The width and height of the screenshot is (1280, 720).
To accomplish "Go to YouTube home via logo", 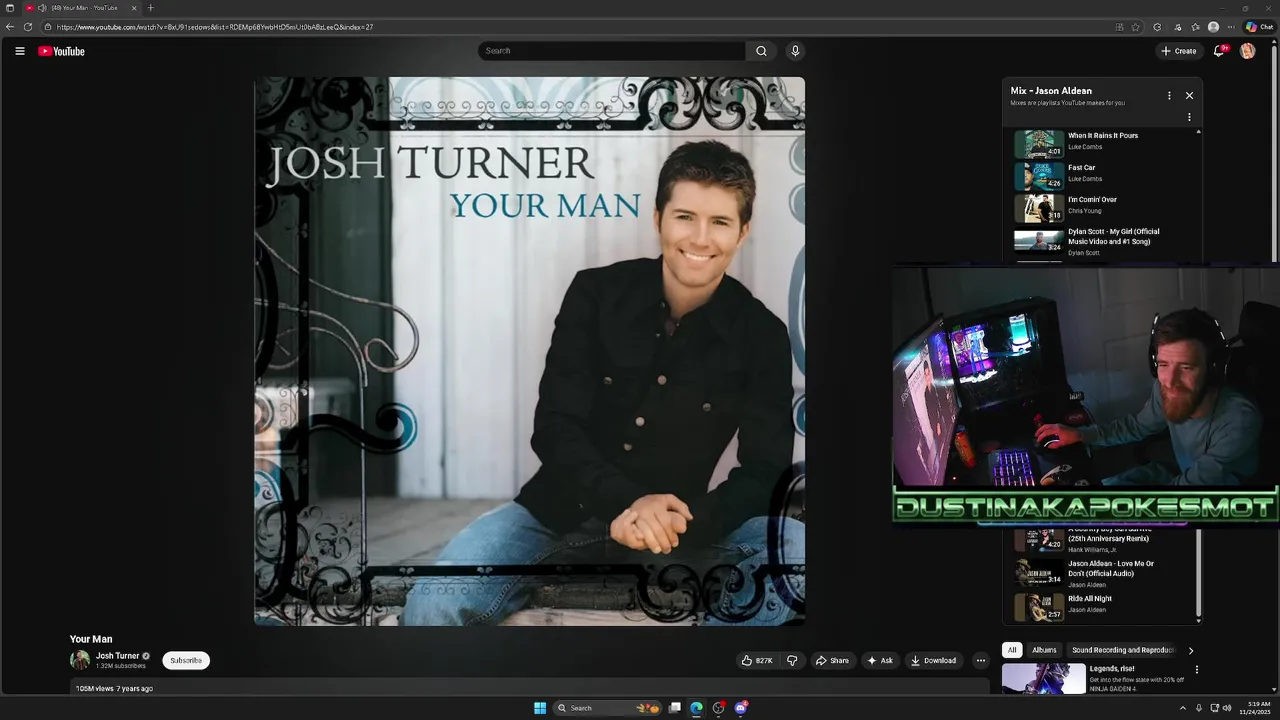I will click(61, 51).
